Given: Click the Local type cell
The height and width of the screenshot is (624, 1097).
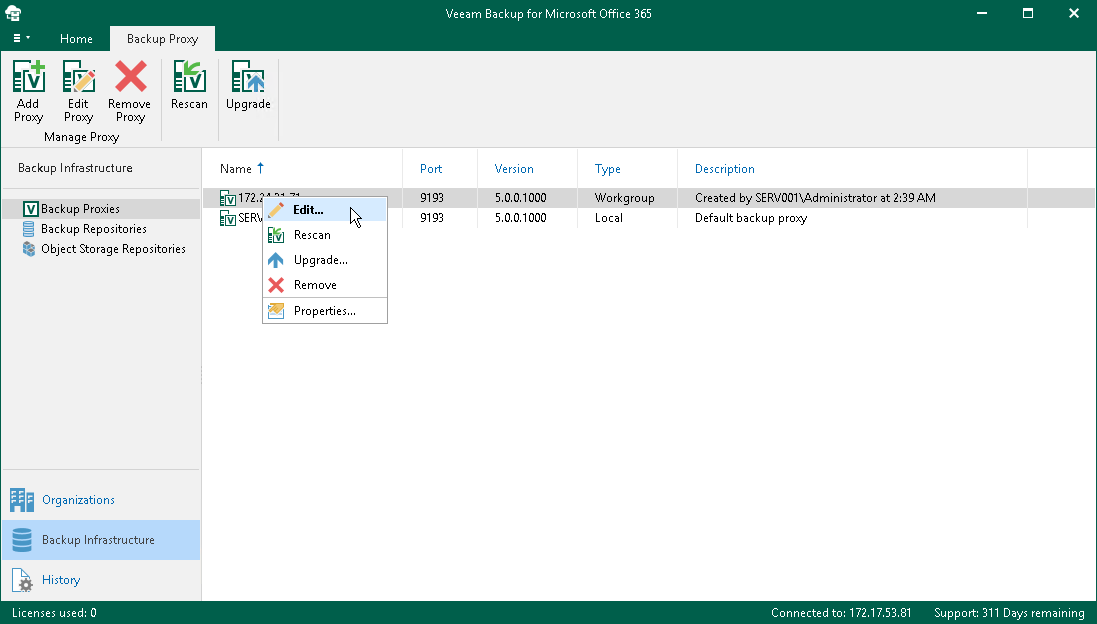Looking at the screenshot, I should point(609,218).
